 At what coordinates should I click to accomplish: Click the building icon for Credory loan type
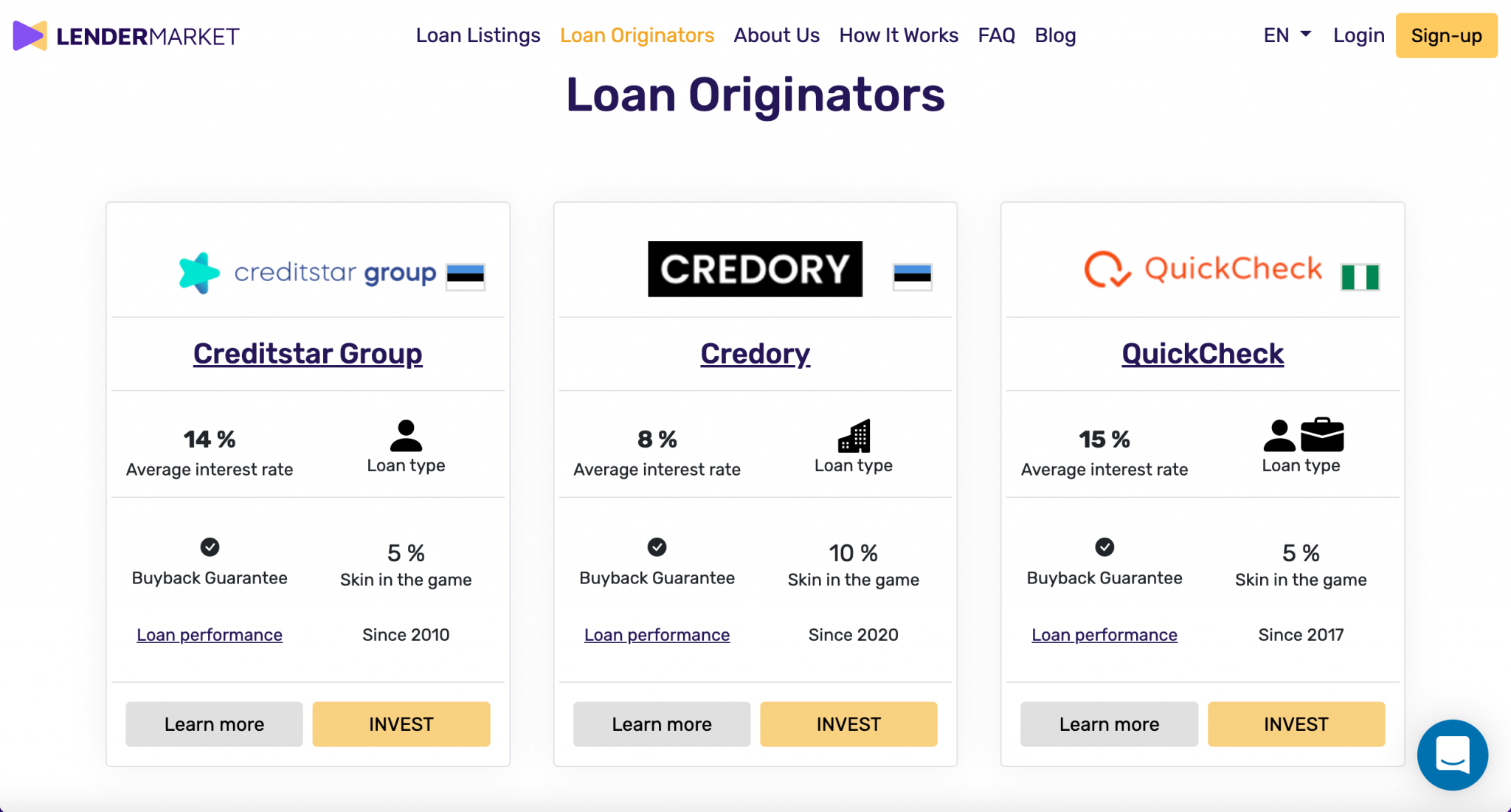854,437
